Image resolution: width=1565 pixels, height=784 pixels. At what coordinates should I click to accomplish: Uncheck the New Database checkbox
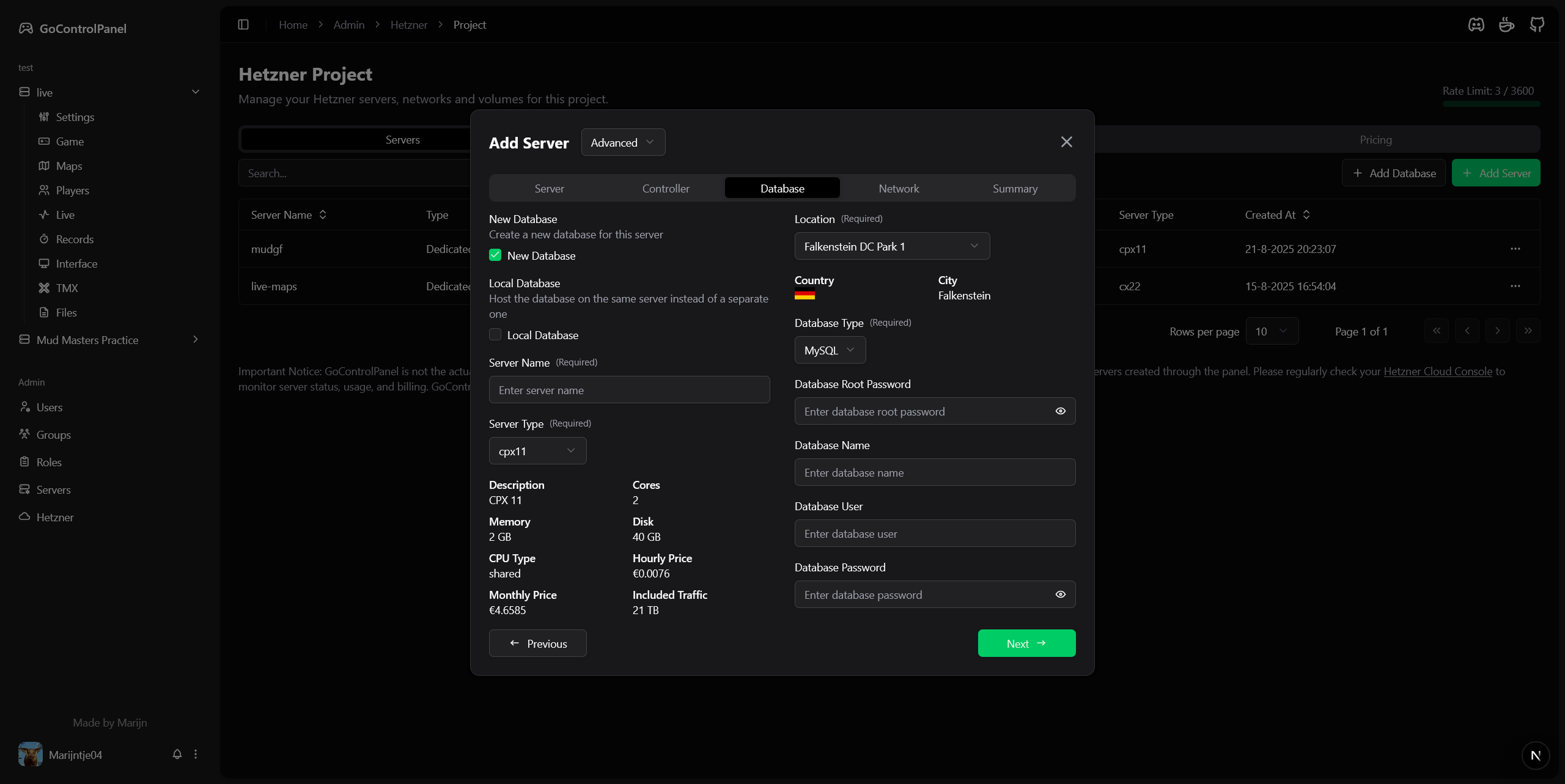click(495, 255)
